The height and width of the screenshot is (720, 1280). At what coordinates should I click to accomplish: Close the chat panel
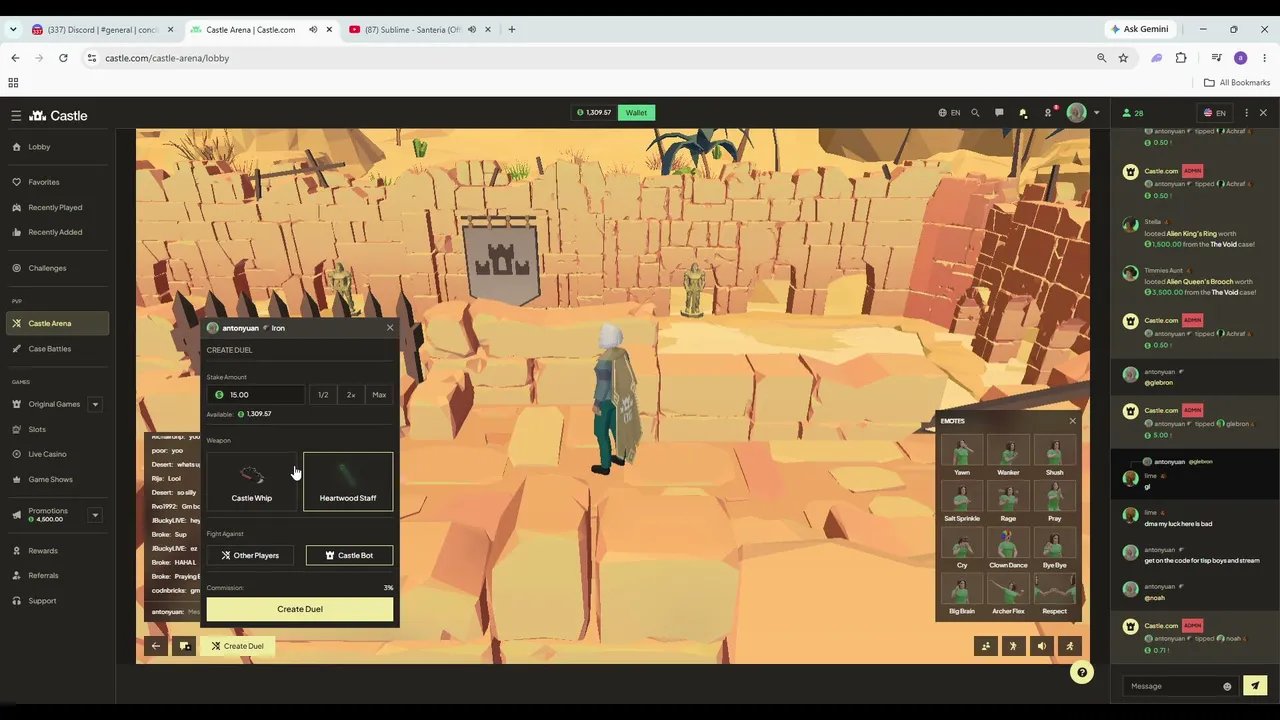click(1263, 113)
